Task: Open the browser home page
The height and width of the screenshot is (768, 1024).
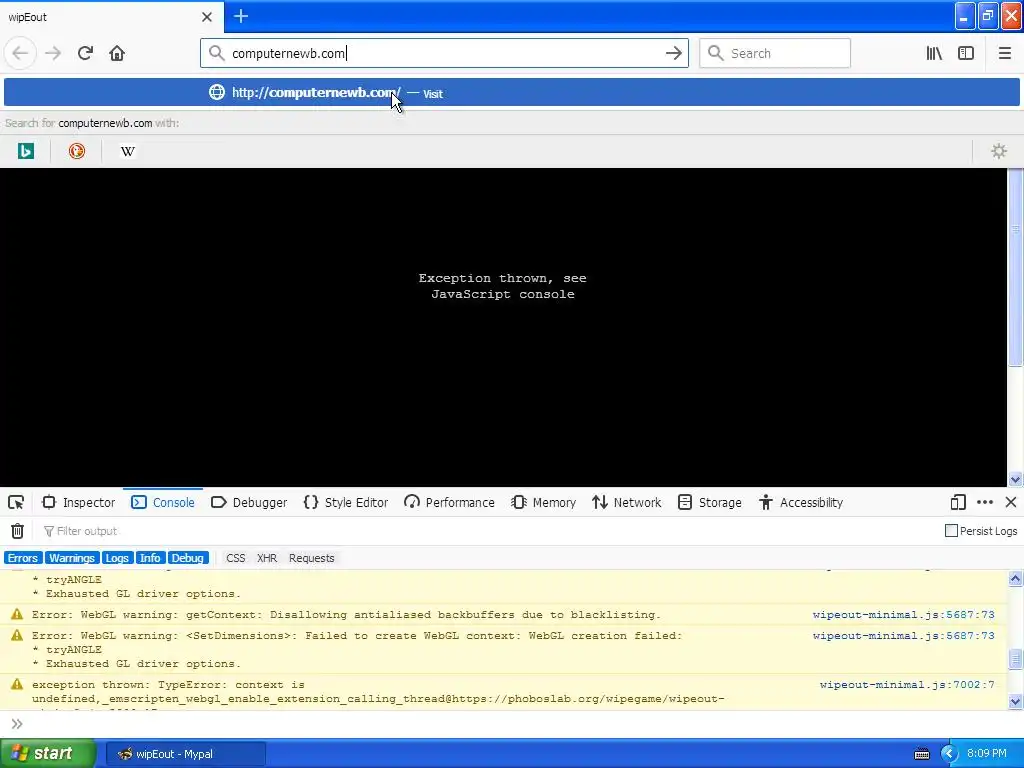Action: [117, 54]
